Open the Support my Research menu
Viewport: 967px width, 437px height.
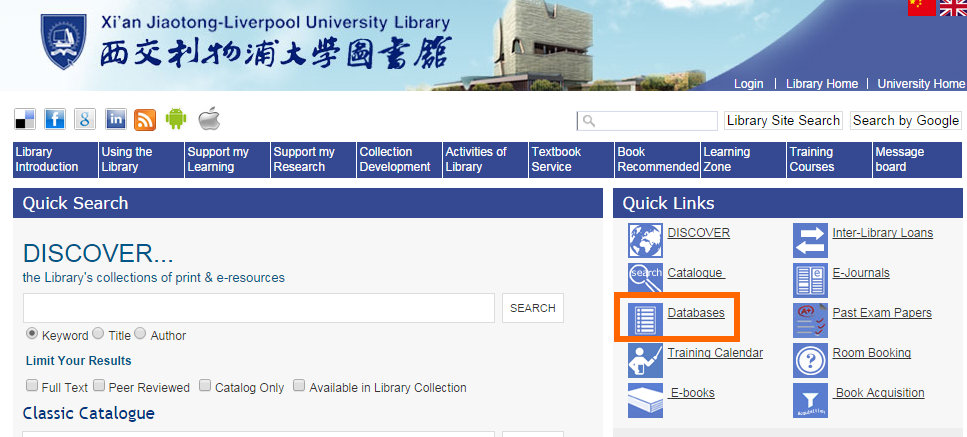[x=313, y=160]
